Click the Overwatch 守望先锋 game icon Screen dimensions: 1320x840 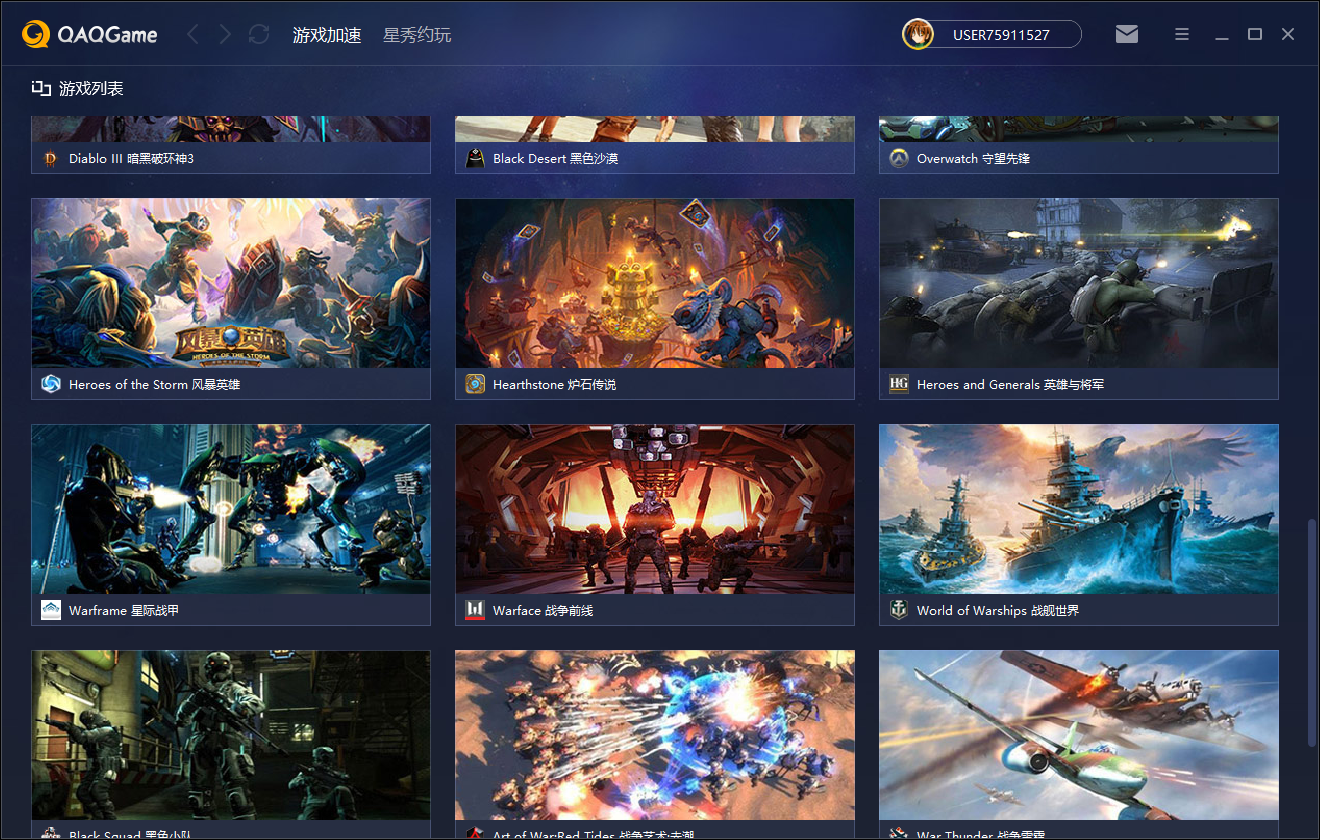pos(898,157)
